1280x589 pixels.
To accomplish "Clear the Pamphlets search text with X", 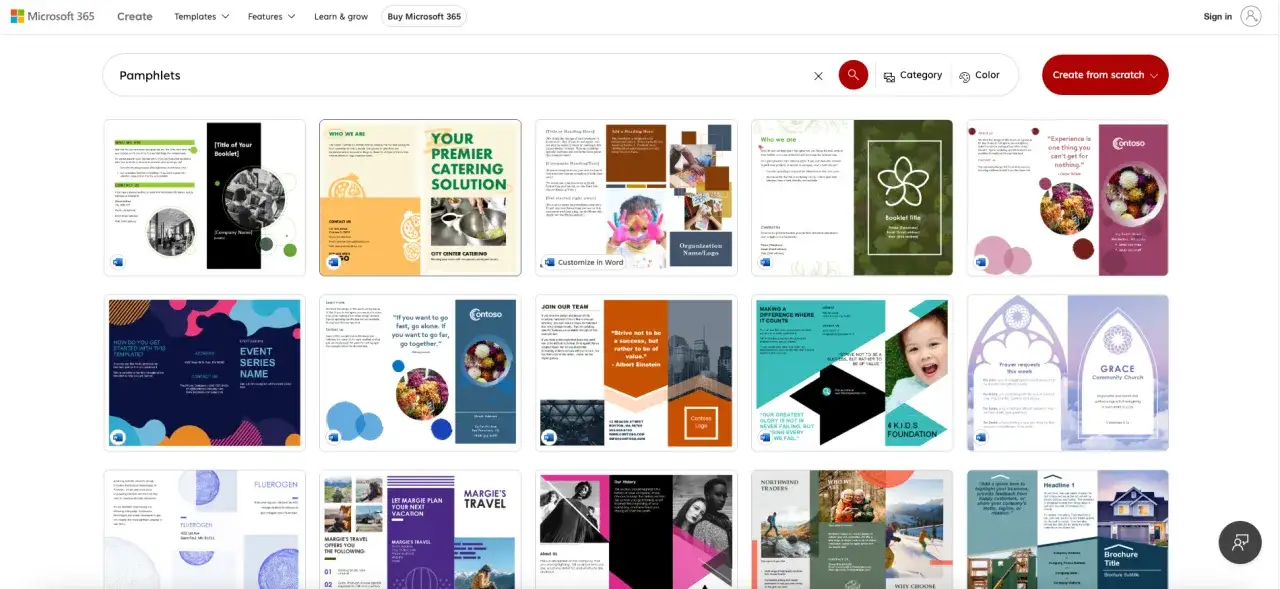I will [x=818, y=76].
